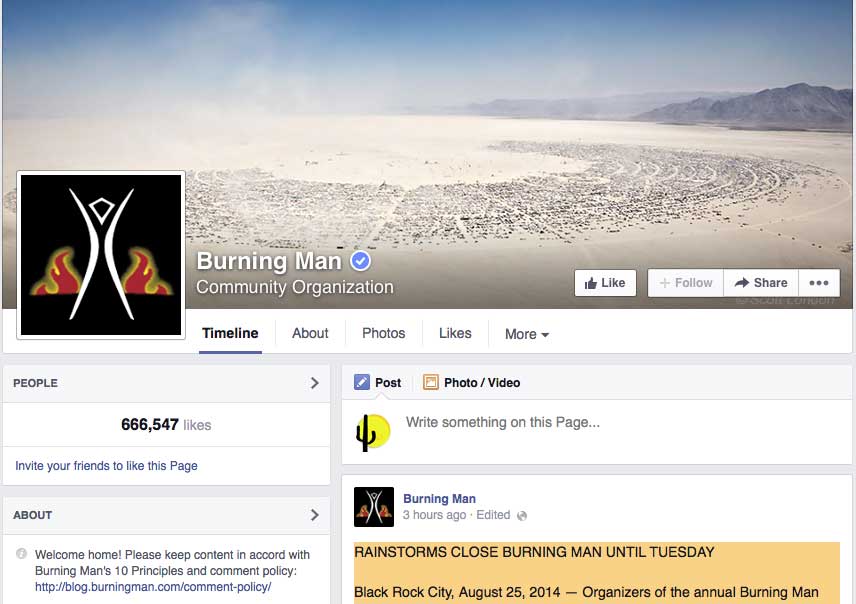Expand the PEOPLE section chevron

(x=314, y=383)
